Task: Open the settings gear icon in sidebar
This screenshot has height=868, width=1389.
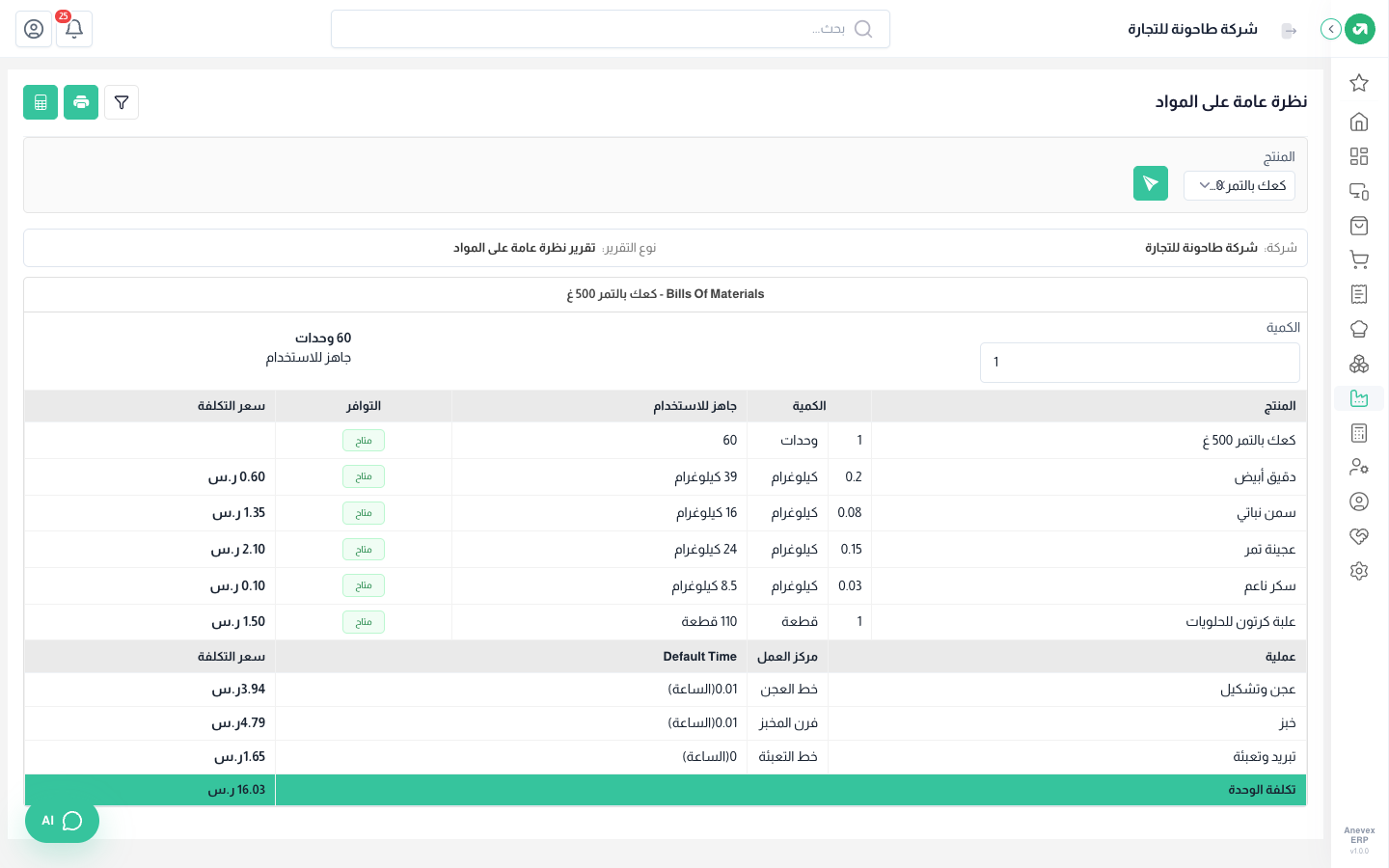Action: click(x=1359, y=571)
